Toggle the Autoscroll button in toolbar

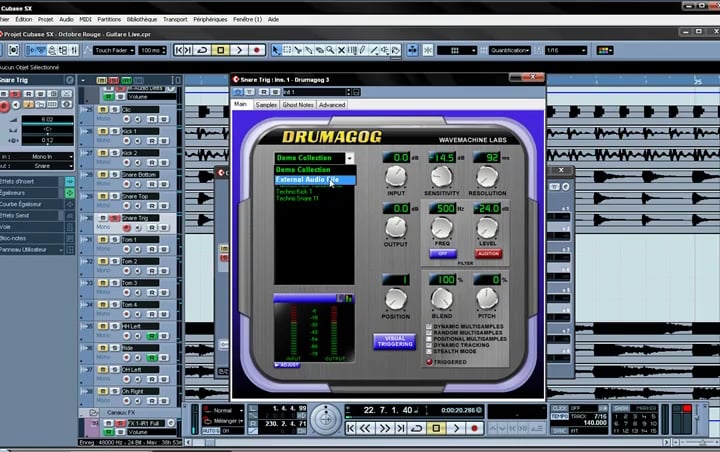click(x=412, y=50)
